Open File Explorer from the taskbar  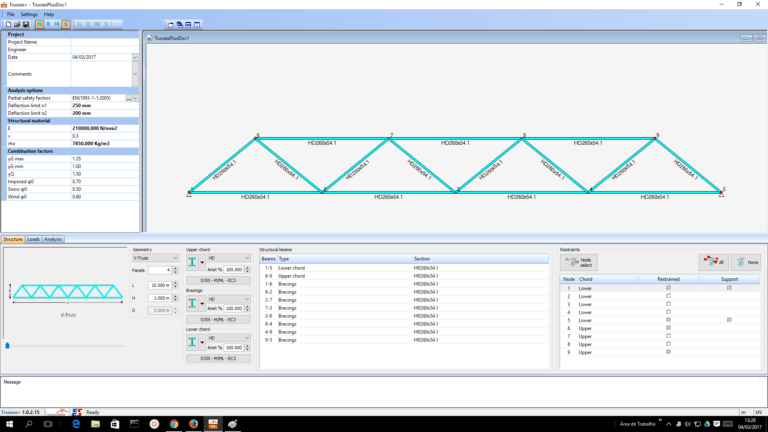(x=96, y=424)
